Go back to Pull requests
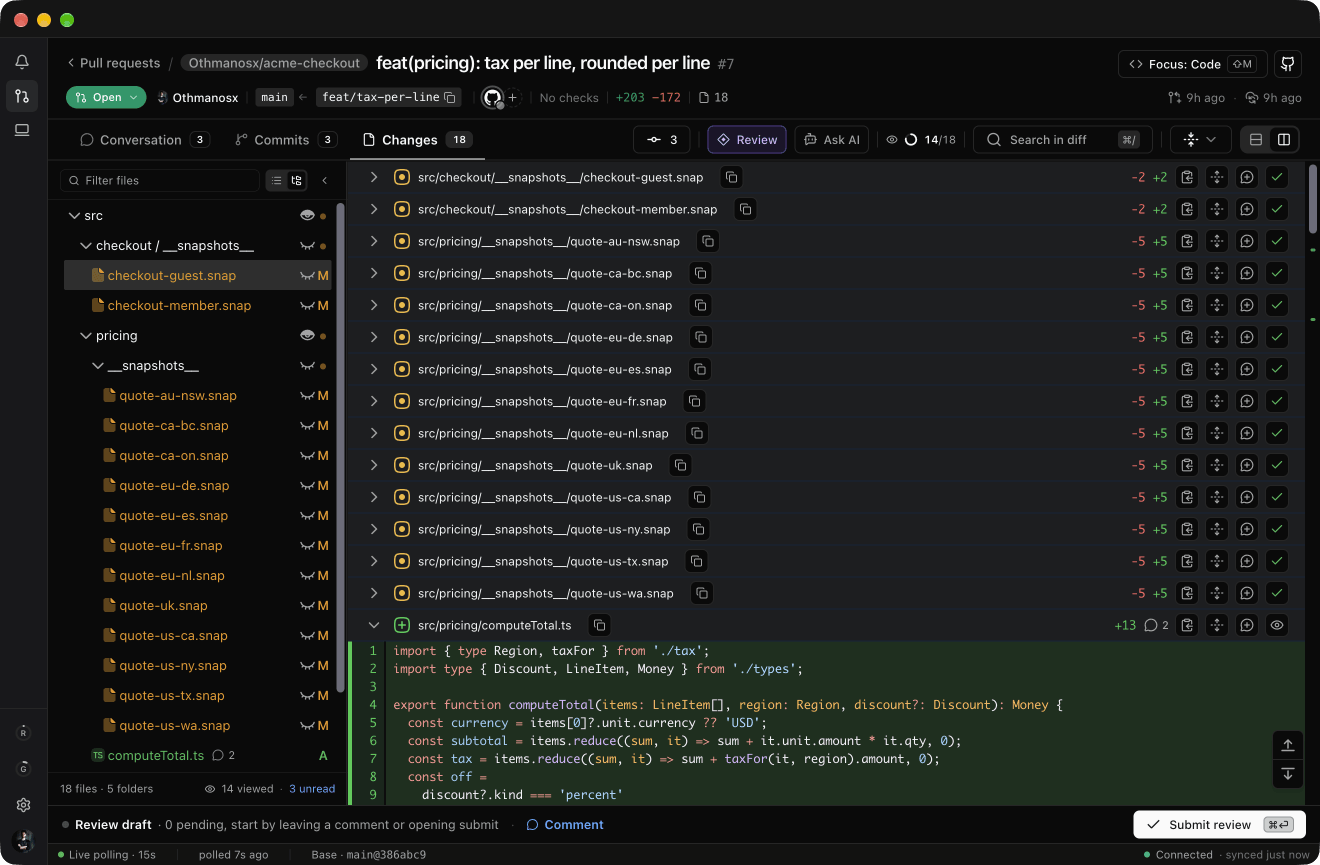The width and height of the screenshot is (1320, 865). tap(113, 63)
